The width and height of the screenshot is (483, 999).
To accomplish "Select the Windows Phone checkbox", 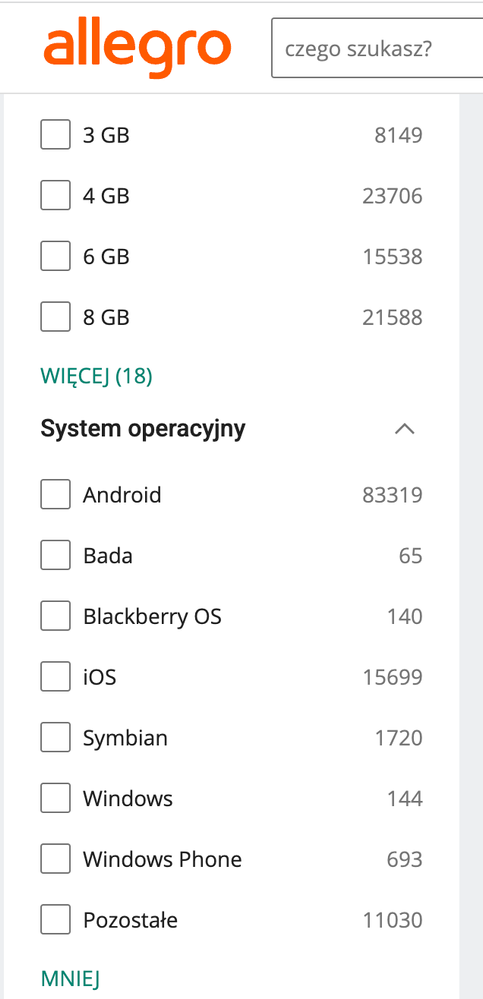I will [55, 859].
